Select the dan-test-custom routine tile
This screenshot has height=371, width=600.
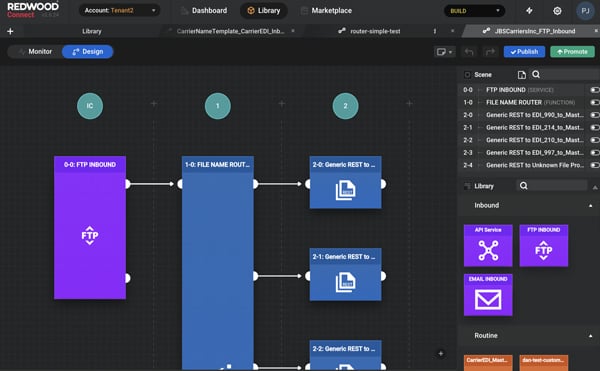point(543,363)
